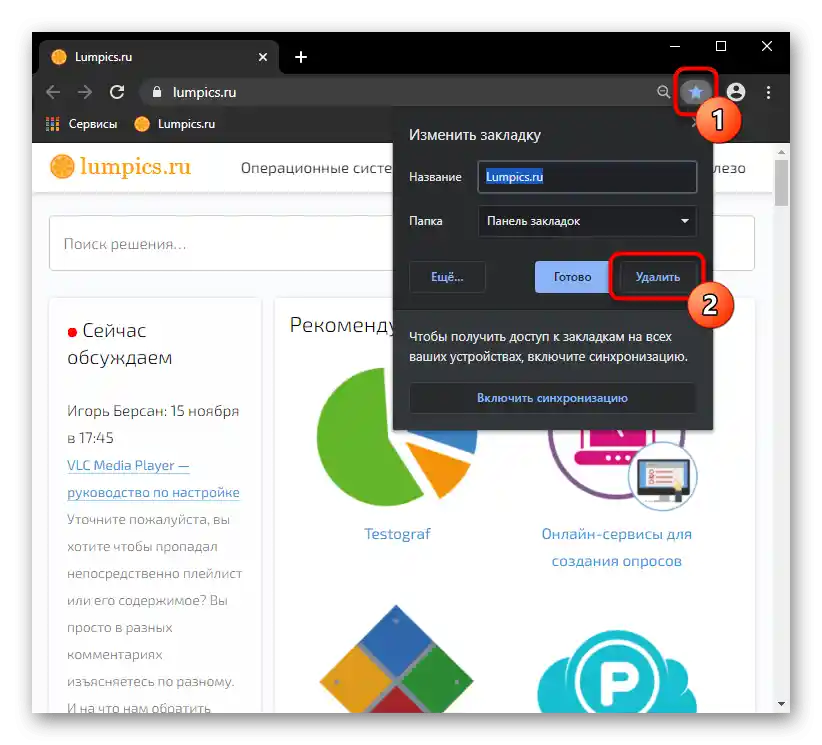
Task: Open the Lumpics.ru bookmark in bookmarks bar
Action: 175,124
